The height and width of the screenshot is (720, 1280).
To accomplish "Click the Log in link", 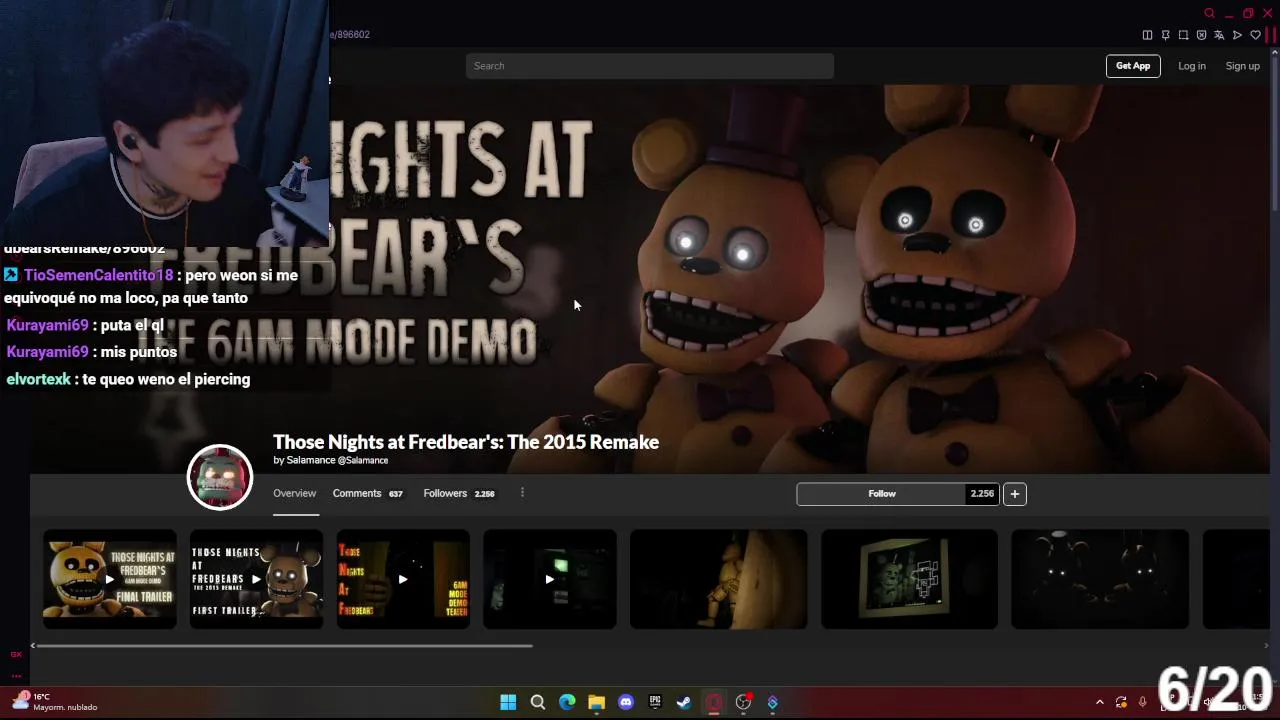I will point(1191,66).
